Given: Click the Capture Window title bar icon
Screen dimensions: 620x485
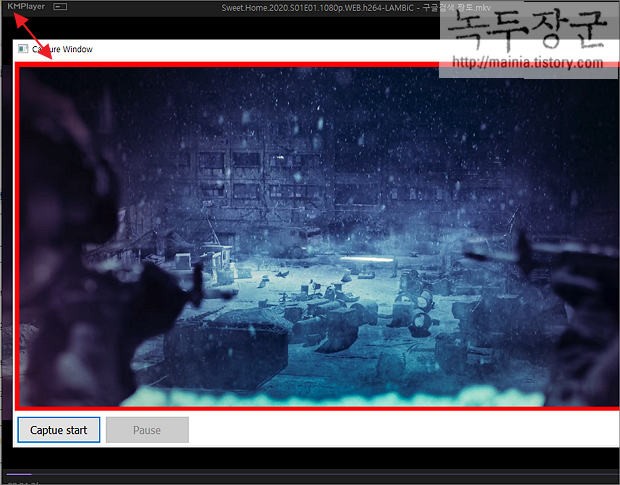Looking at the screenshot, I should click(23, 49).
